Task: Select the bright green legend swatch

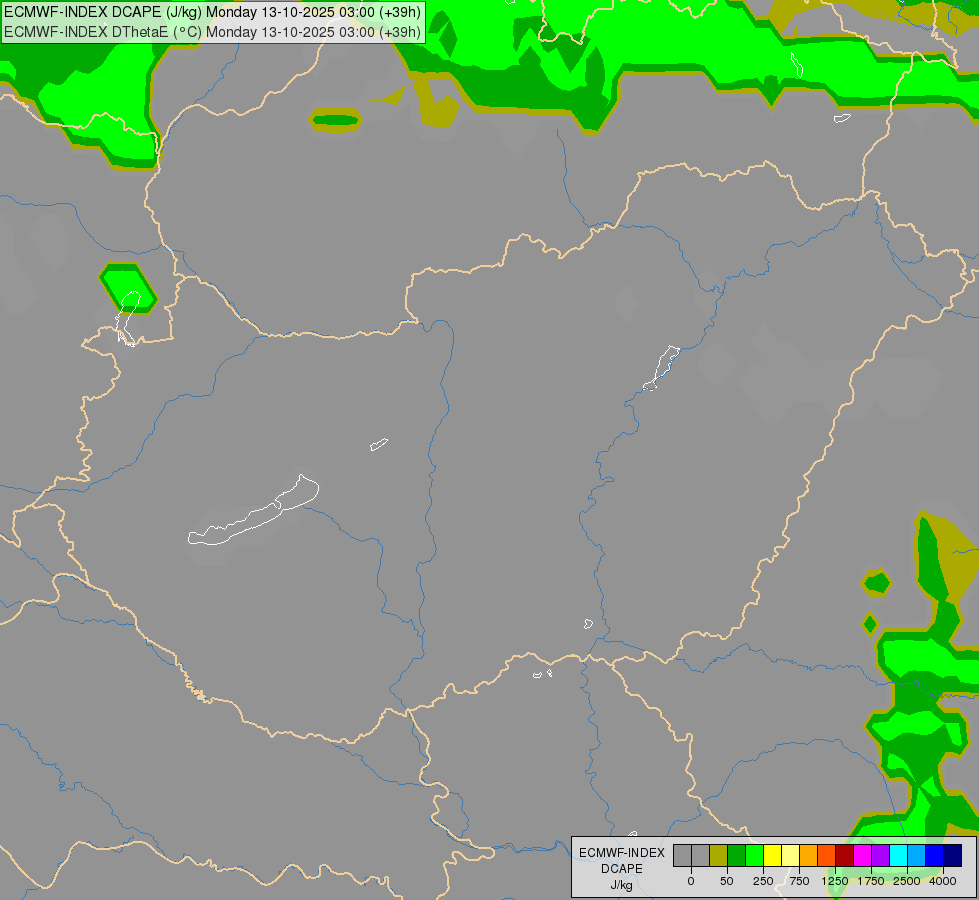Action: [755, 855]
